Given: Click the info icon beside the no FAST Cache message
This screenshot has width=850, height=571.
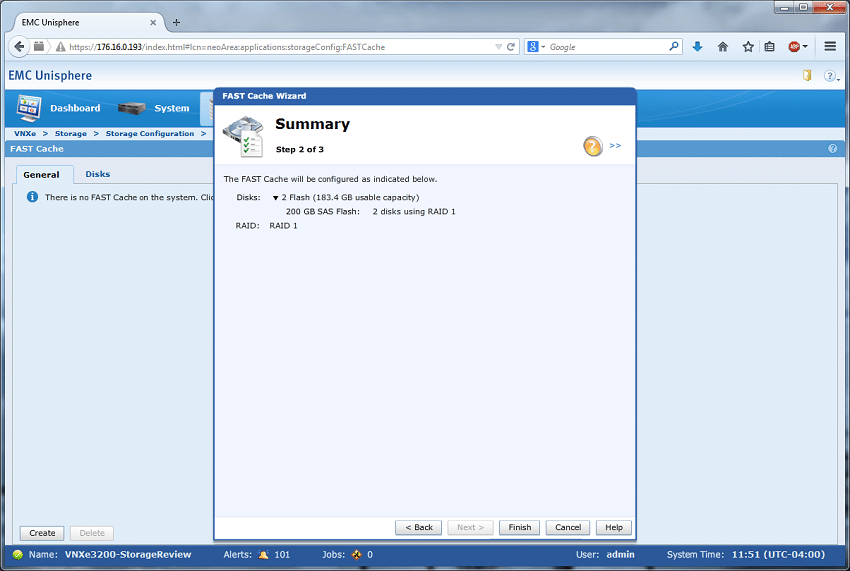Looking at the screenshot, I should pos(33,197).
